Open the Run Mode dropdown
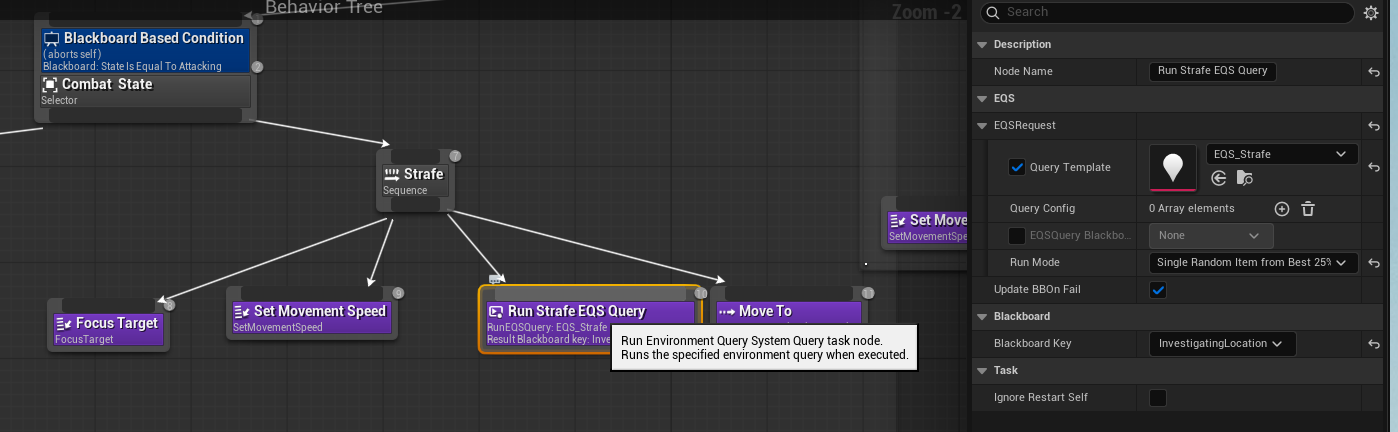Image resolution: width=1398 pixels, height=432 pixels. [1253, 263]
